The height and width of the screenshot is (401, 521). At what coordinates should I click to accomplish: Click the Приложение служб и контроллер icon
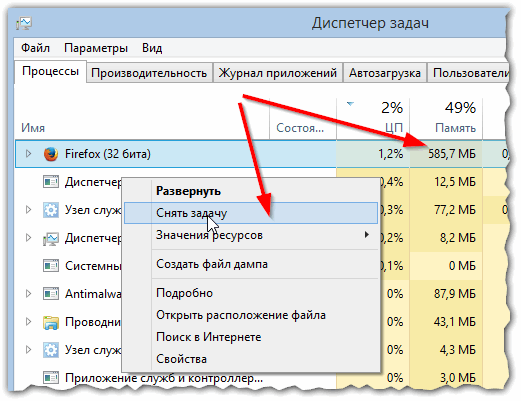(x=51, y=378)
